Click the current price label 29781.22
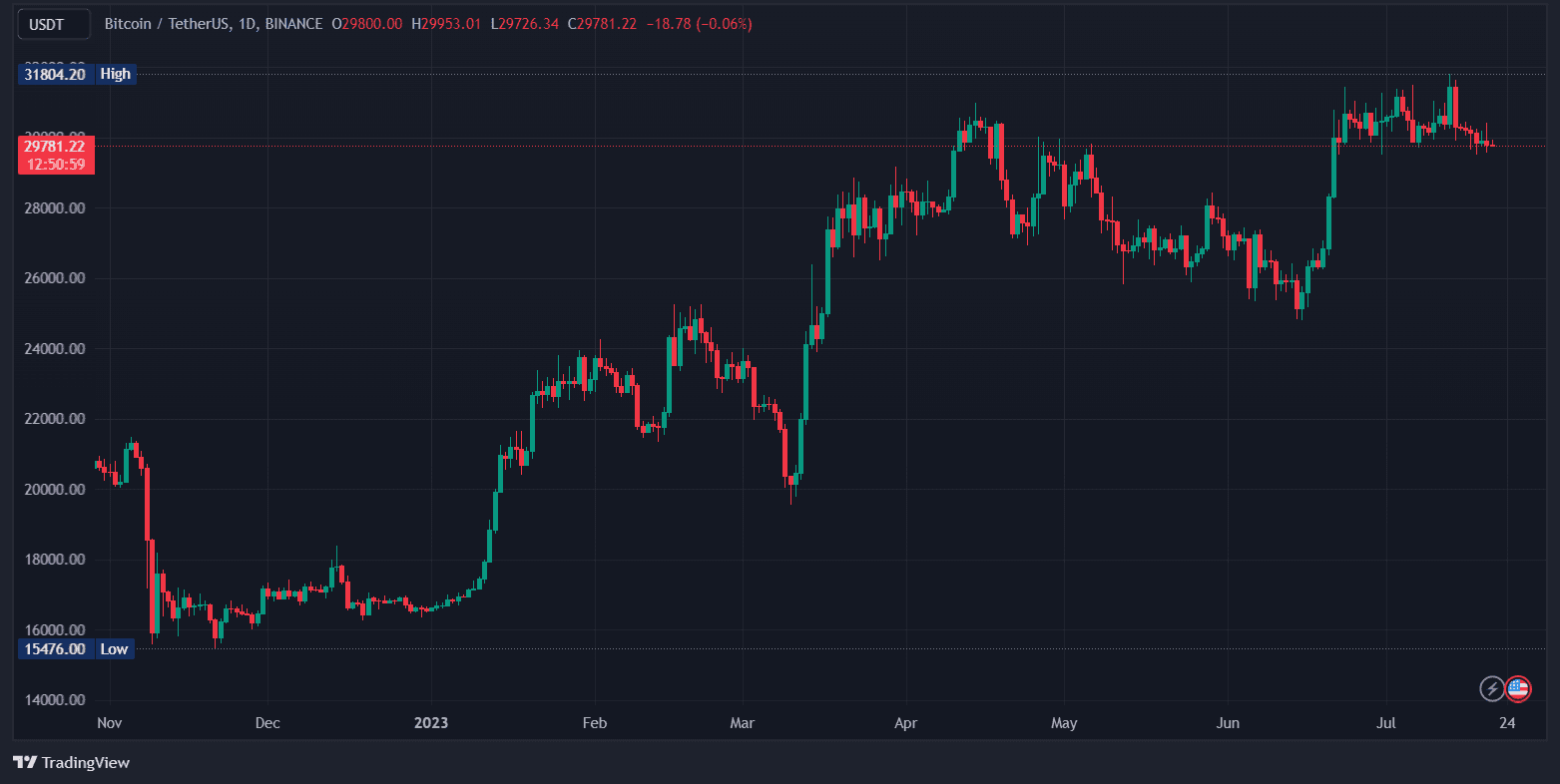Screen dimensions: 1560x784 tap(55, 146)
